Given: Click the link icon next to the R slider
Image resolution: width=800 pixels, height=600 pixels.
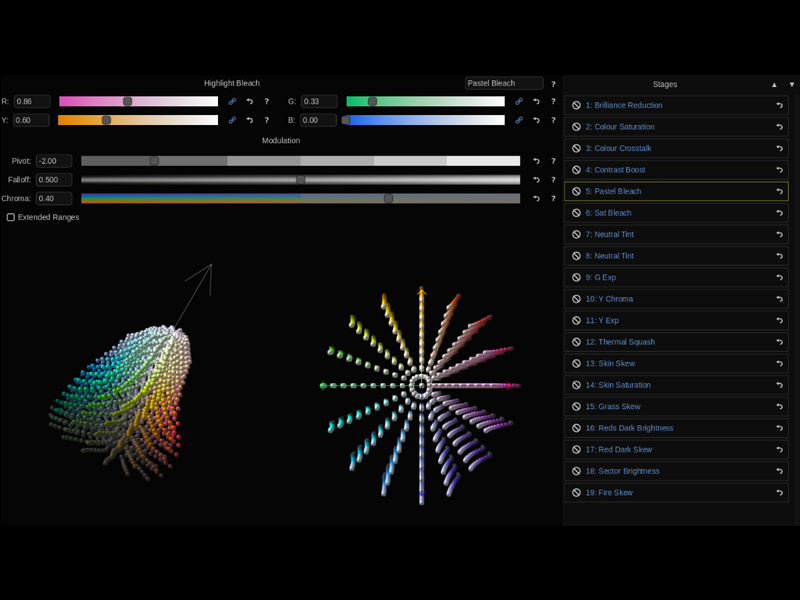Looking at the screenshot, I should point(230,101).
